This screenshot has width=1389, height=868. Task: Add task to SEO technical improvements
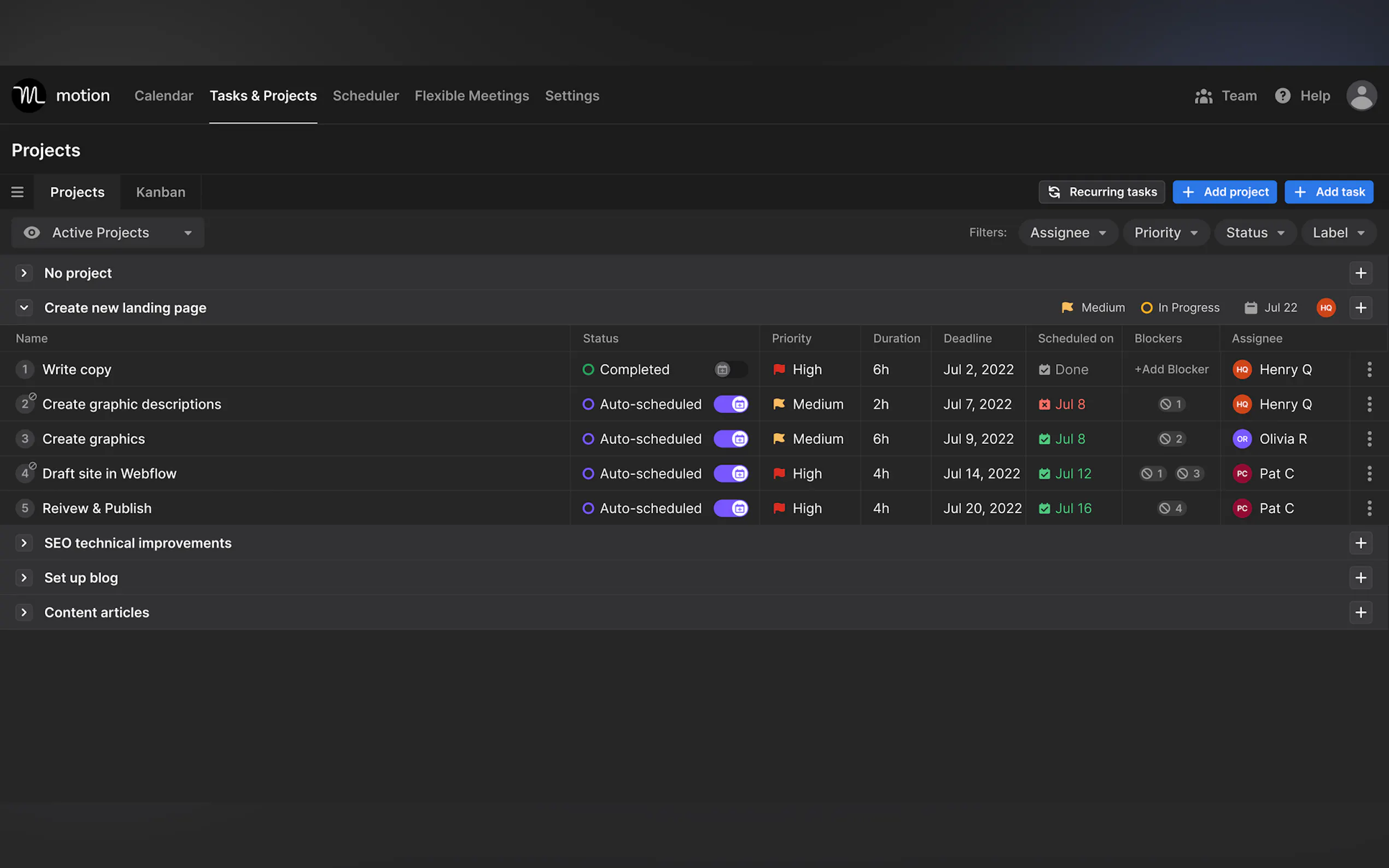[1360, 543]
